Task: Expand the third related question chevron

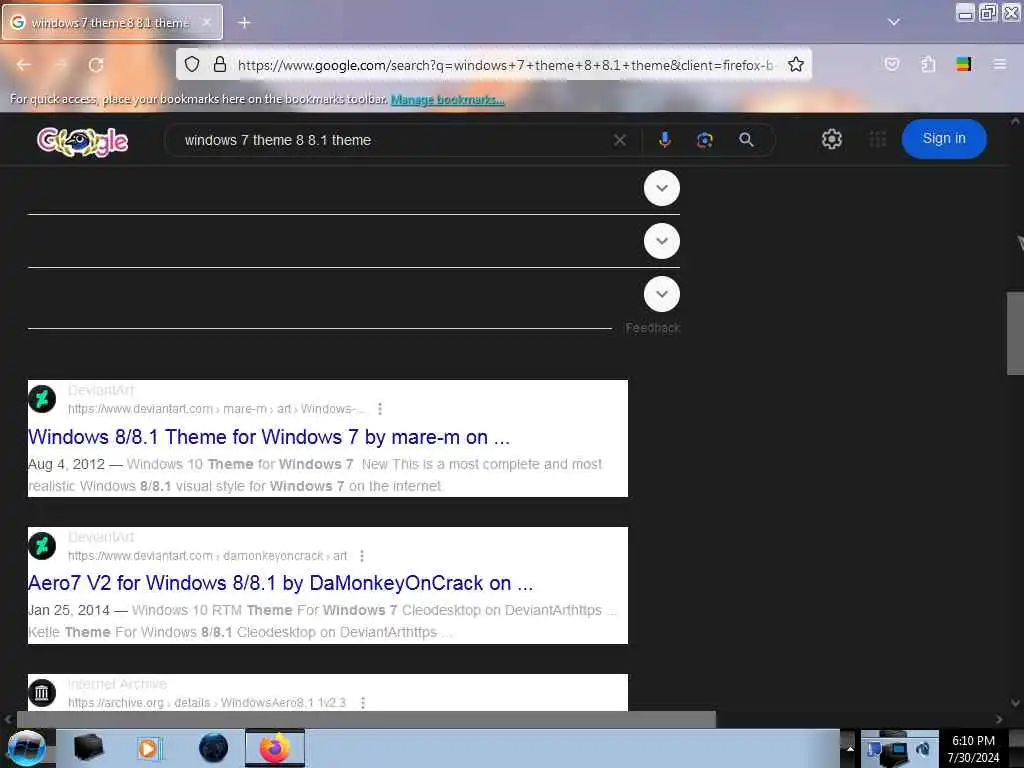Action: [662, 294]
